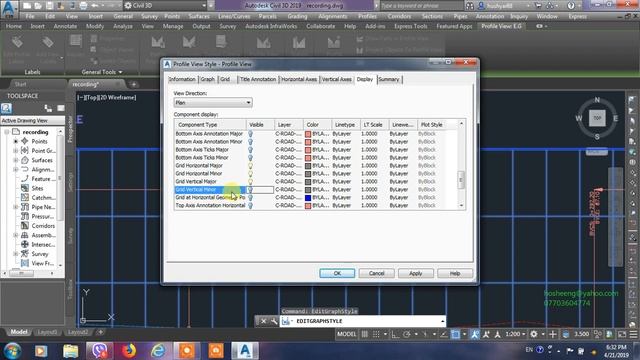The height and width of the screenshot is (360, 640).
Task: Click the Toolspace master view icon
Action: coord(6,108)
